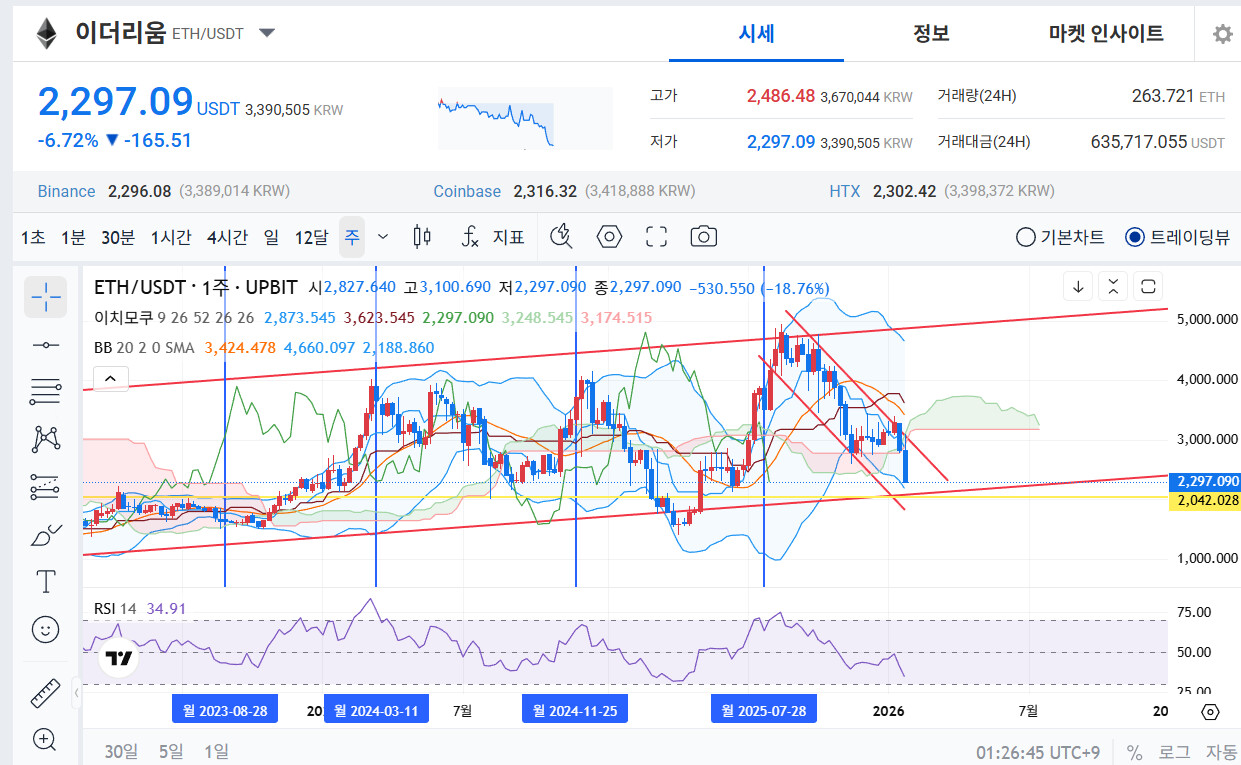The image size is (1241, 765).
Task: Open the settings gear in header
Action: (1223, 34)
